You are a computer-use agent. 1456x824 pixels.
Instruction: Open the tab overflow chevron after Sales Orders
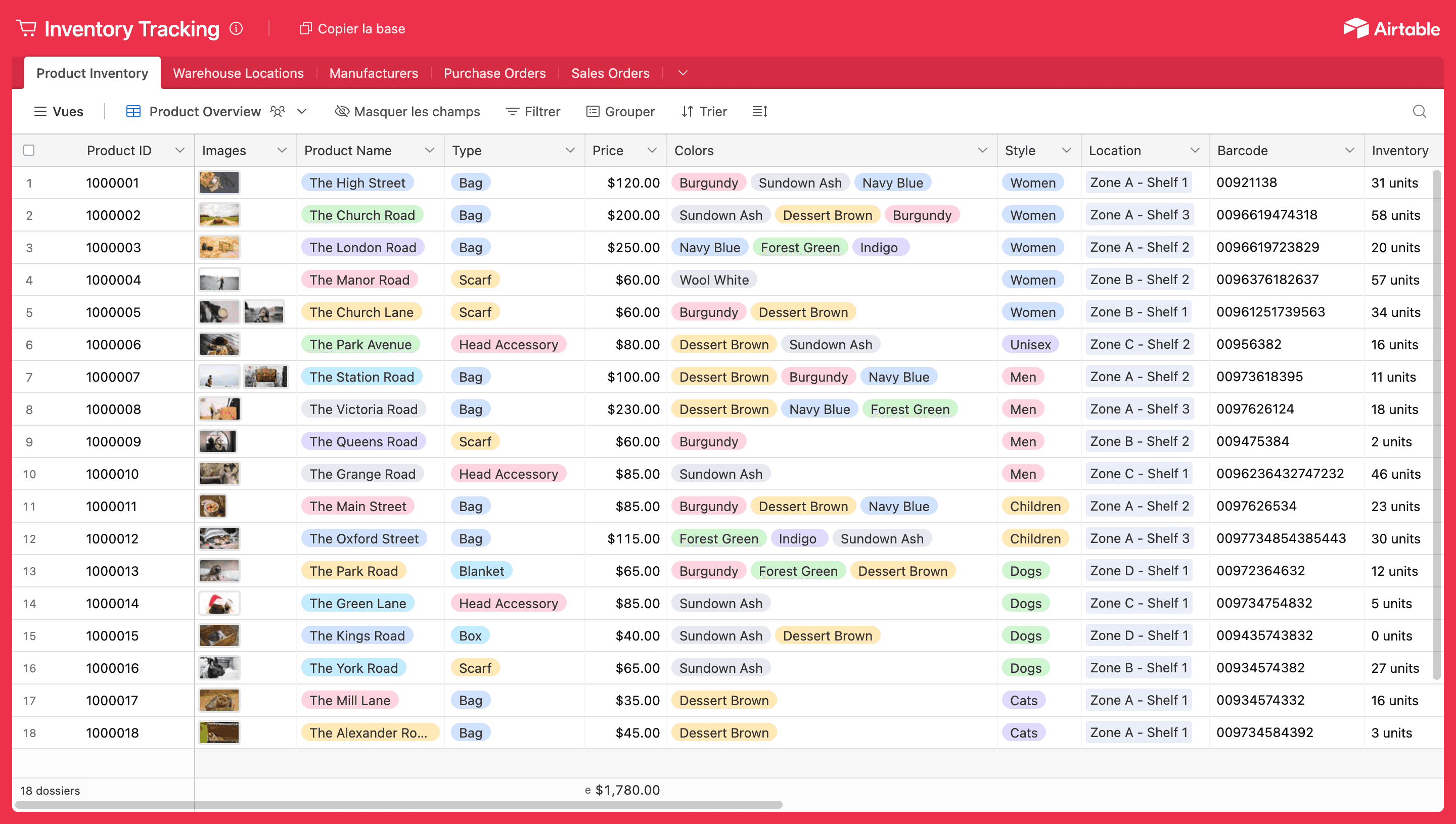682,73
